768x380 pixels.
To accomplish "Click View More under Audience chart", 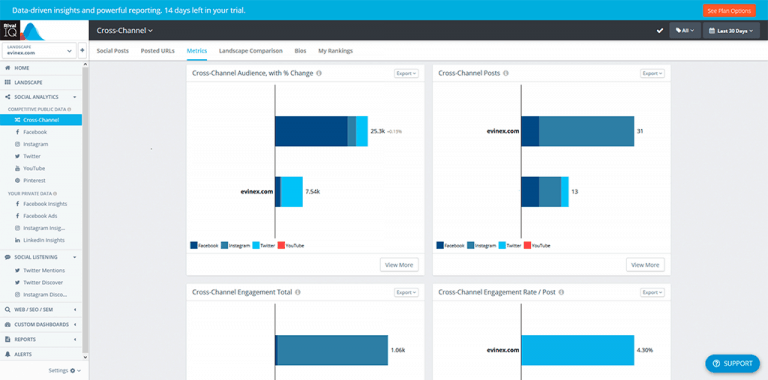I will pyautogui.click(x=399, y=265).
